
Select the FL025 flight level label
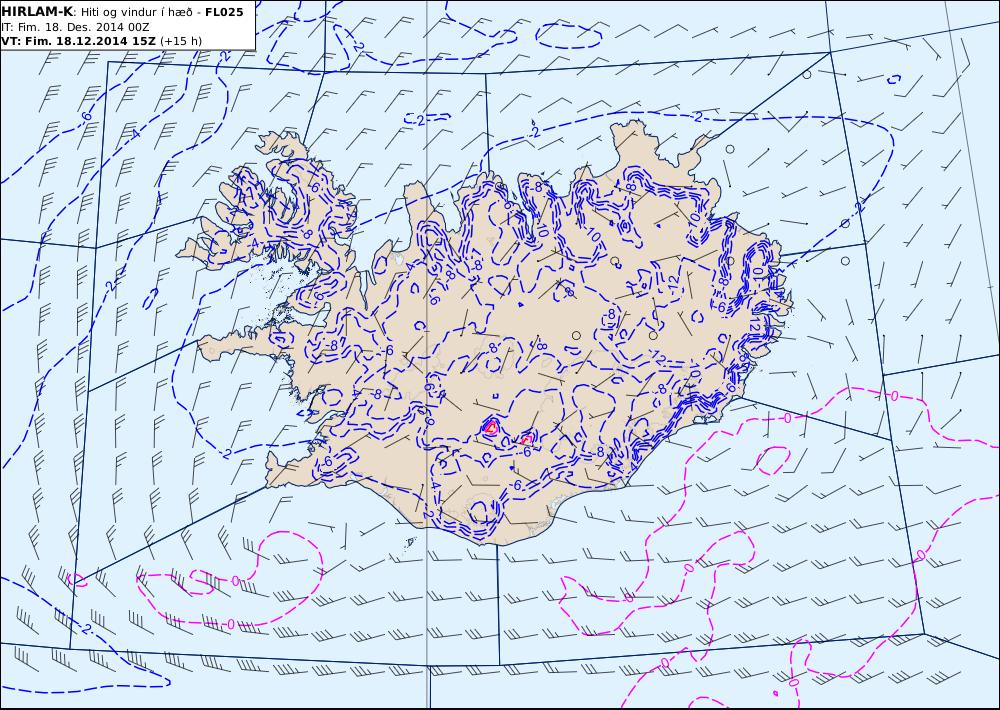224,12
